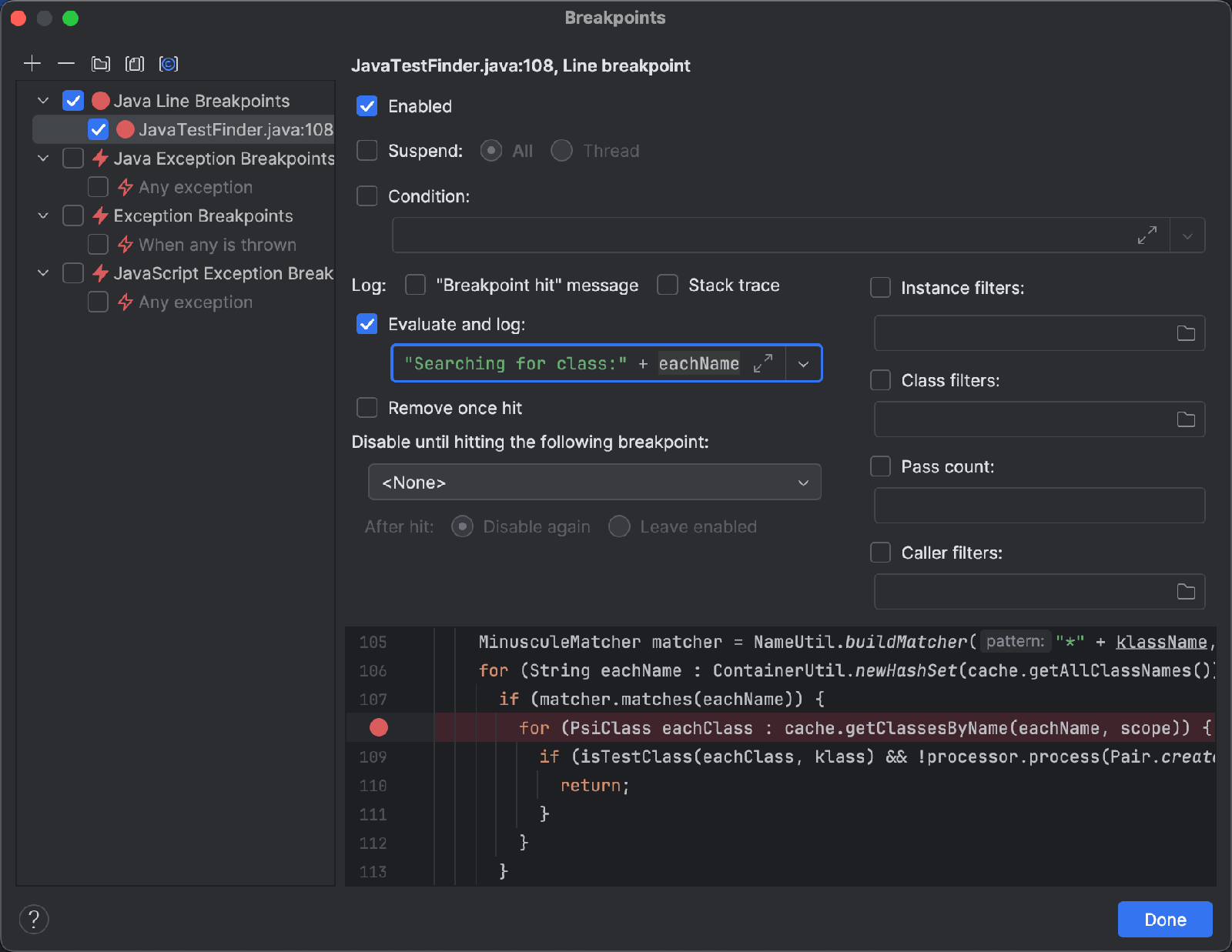Open the <None> breakpoint dependency dropdown

tap(594, 483)
